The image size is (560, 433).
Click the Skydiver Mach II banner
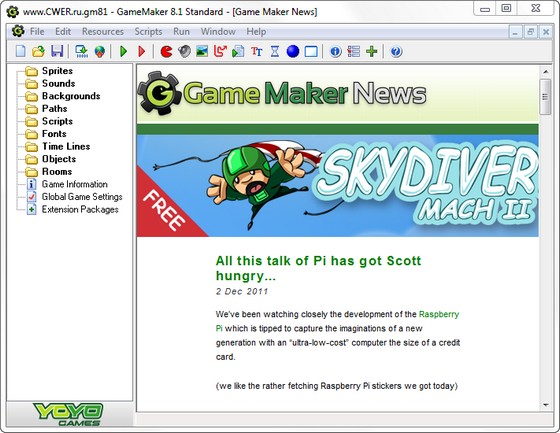point(338,185)
